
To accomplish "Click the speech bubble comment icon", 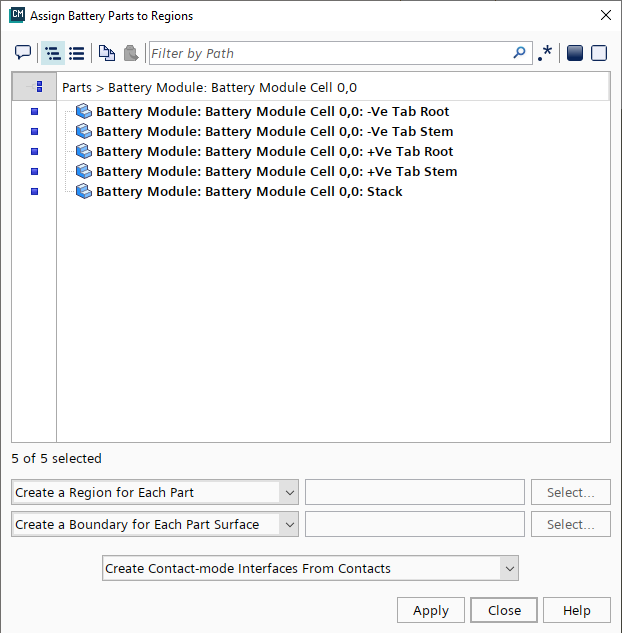I will pos(23,53).
